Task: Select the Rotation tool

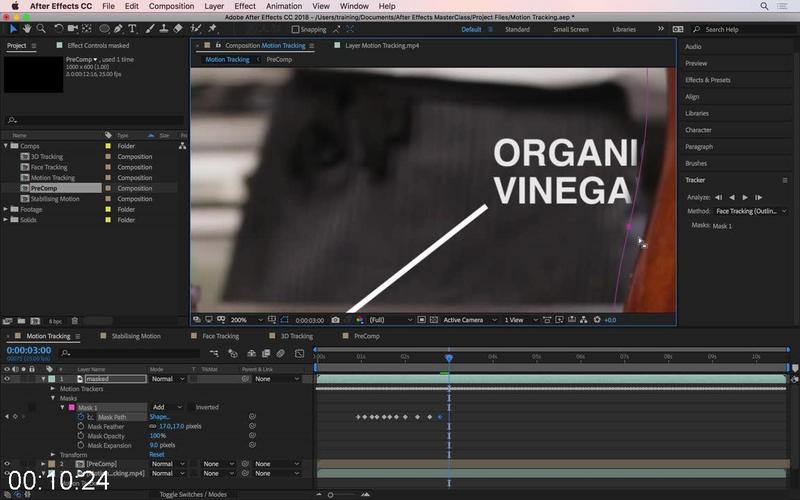Action: click(59, 29)
